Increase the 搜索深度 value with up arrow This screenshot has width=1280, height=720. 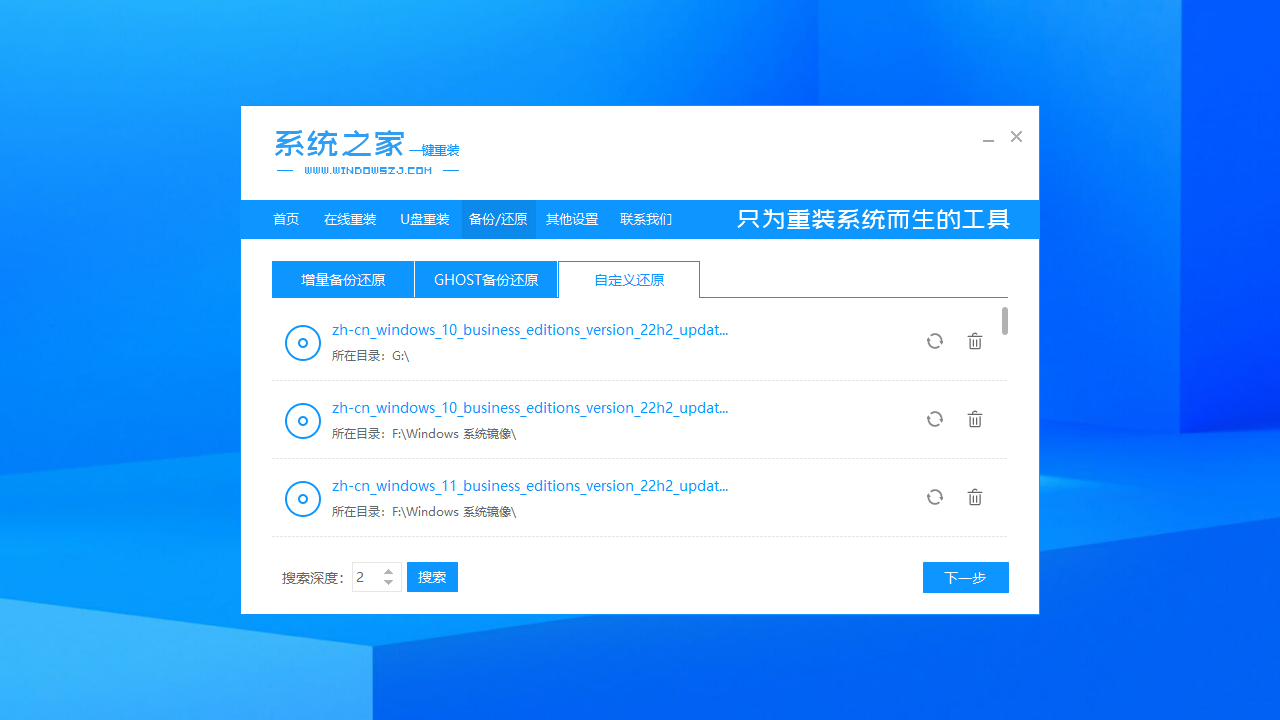point(389,571)
